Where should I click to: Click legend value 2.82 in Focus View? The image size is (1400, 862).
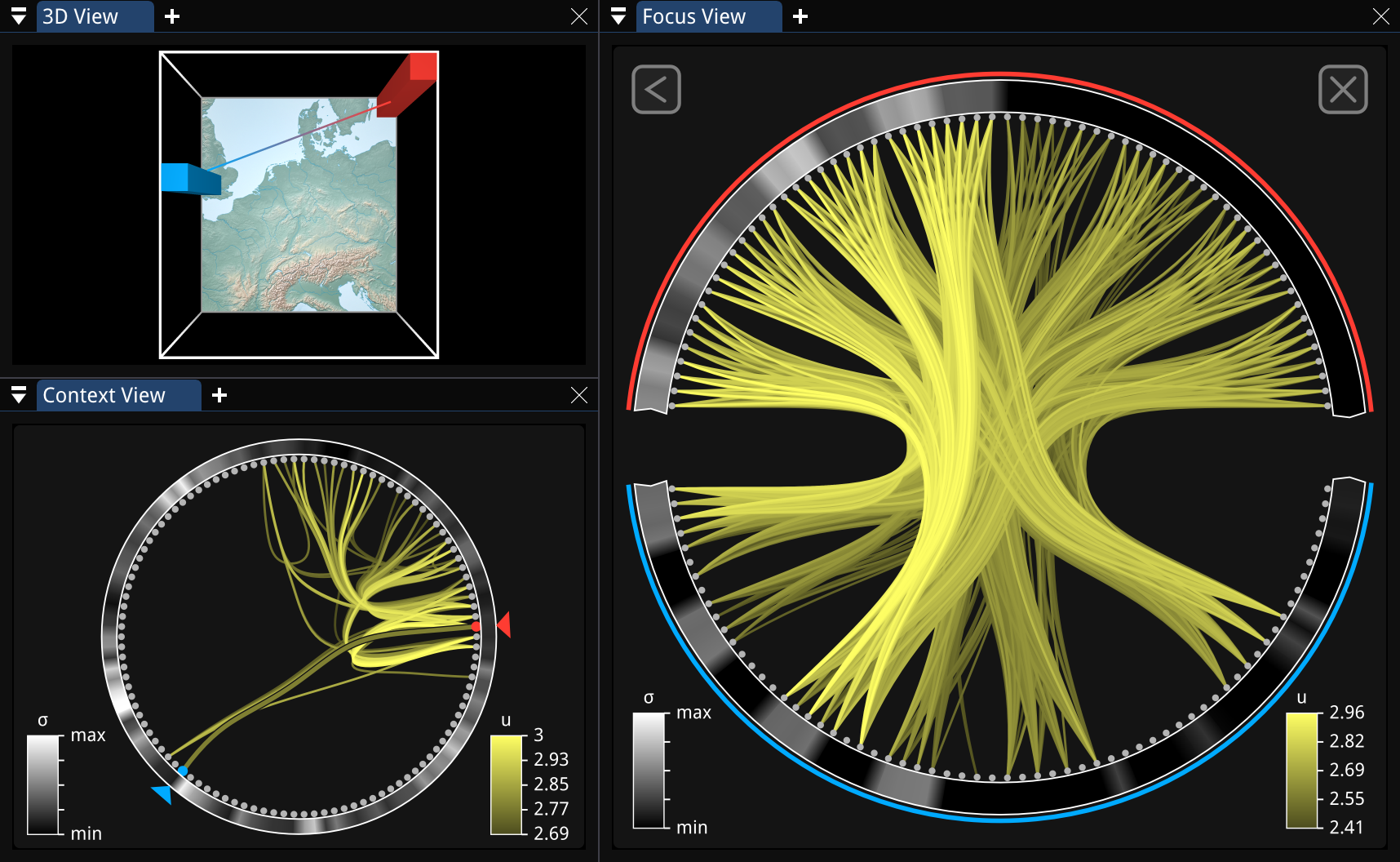1347,741
